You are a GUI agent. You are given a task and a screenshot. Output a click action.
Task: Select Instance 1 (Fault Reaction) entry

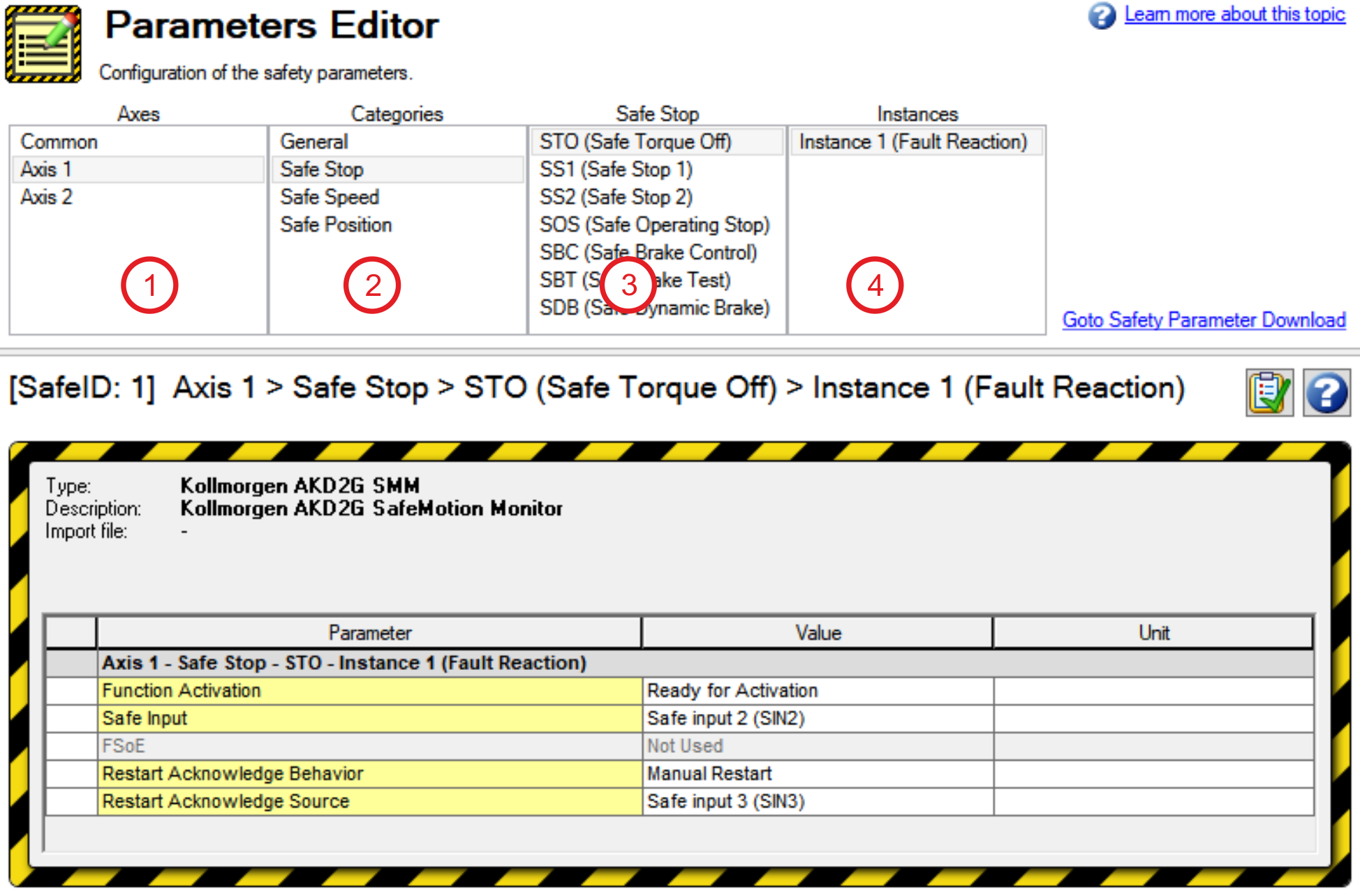coord(917,142)
